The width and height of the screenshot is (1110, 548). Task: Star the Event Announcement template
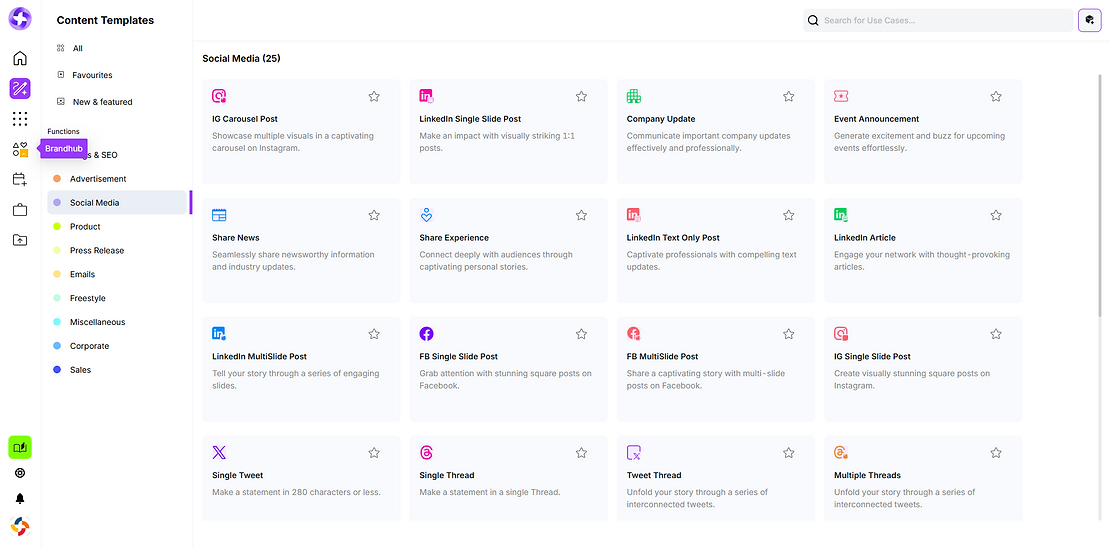coord(996,96)
